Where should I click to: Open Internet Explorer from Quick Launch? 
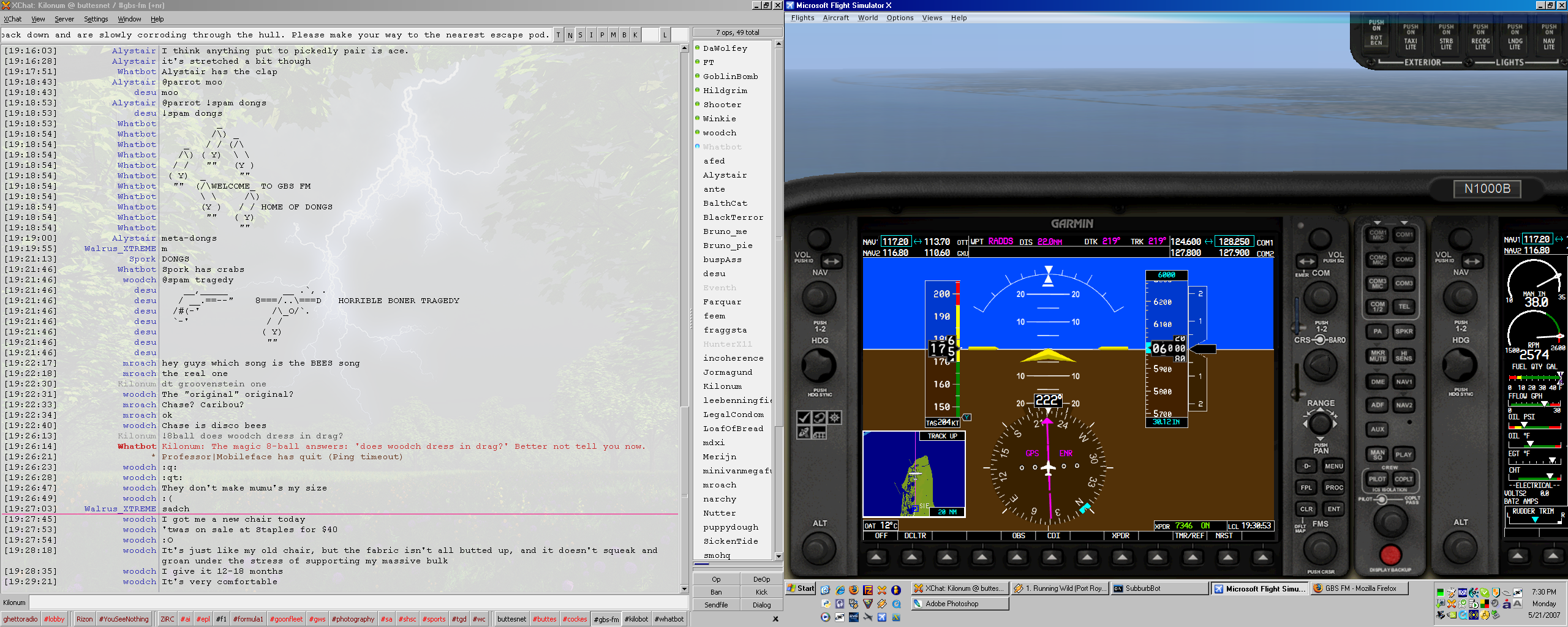[x=840, y=590]
